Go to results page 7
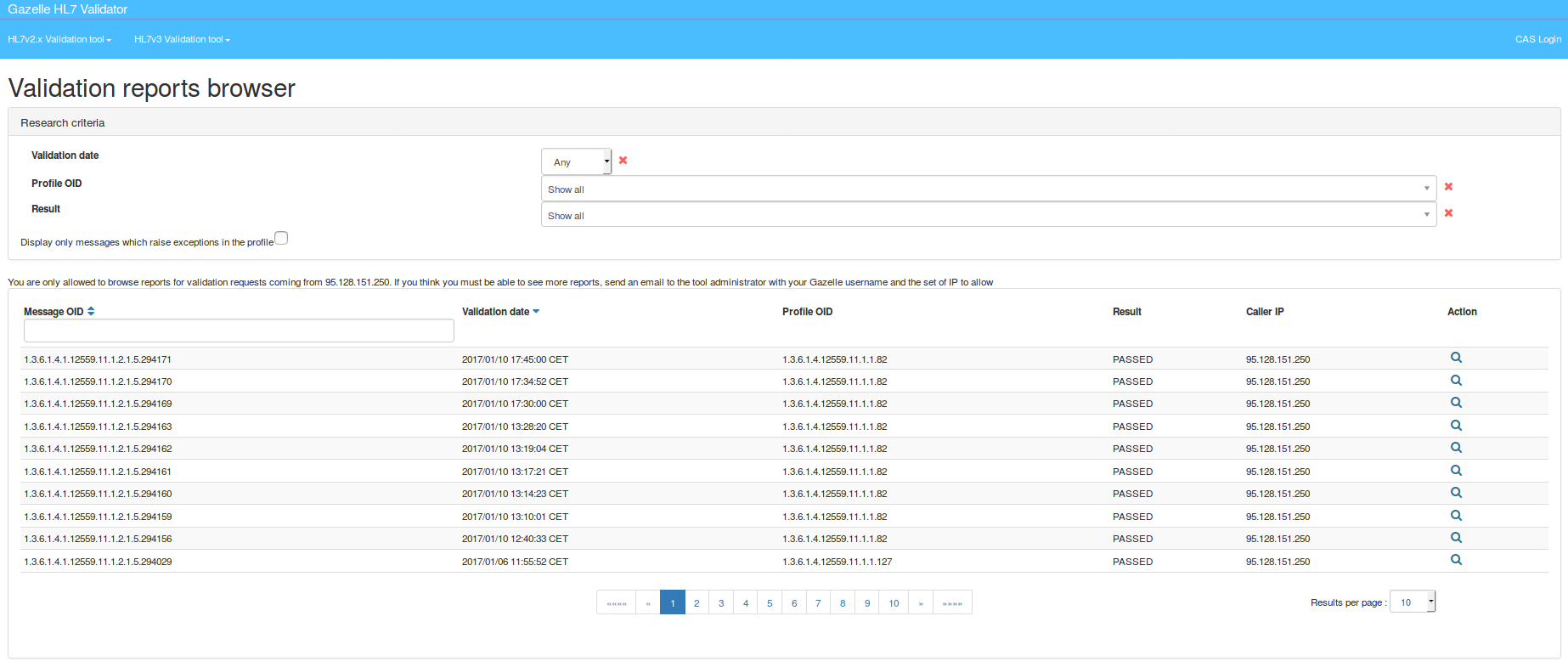Image resolution: width=1568 pixels, height=667 pixels. [818, 602]
